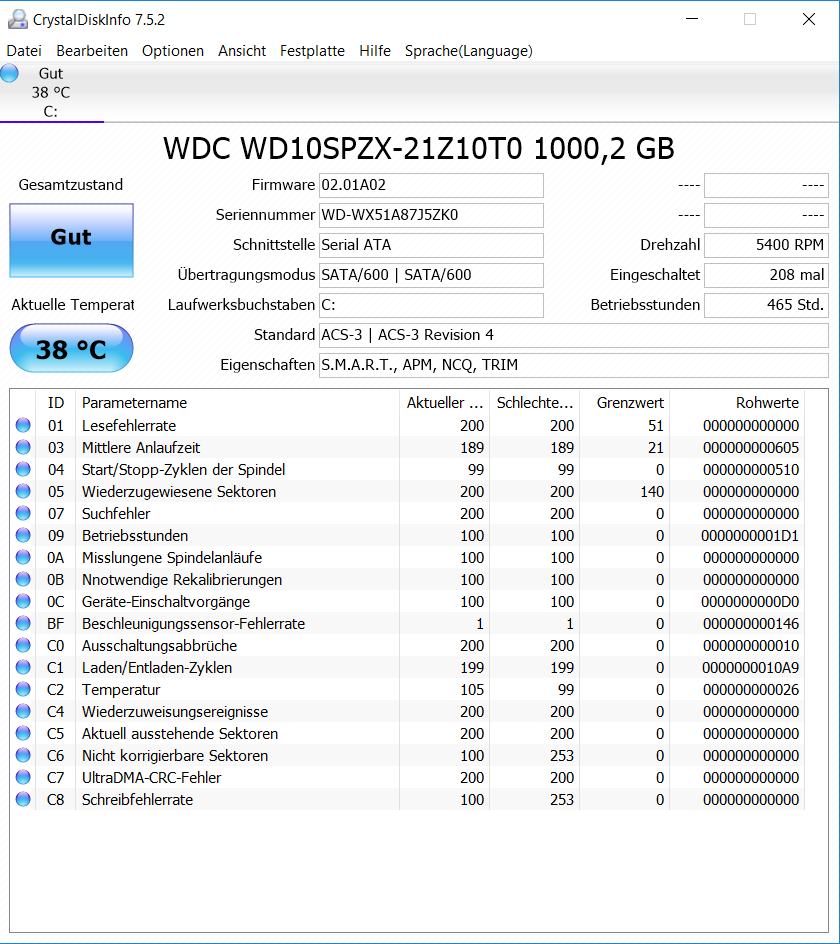This screenshot has width=840, height=944.
Task: Click the Eigenschaften field with S.M.A.R.T.
Action: [574, 365]
